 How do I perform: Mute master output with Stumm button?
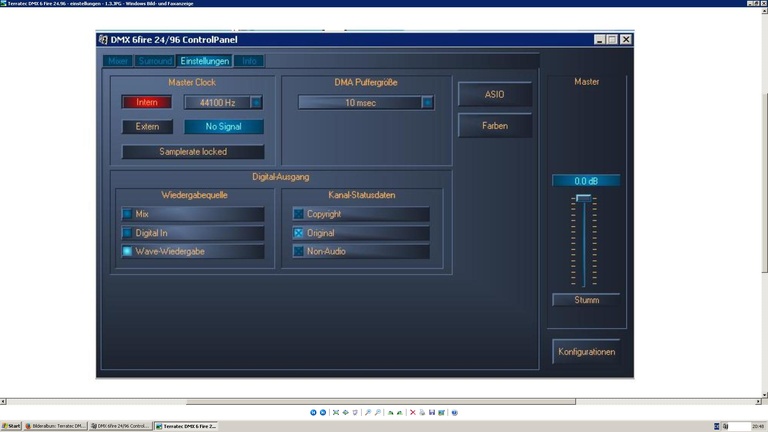click(586, 300)
